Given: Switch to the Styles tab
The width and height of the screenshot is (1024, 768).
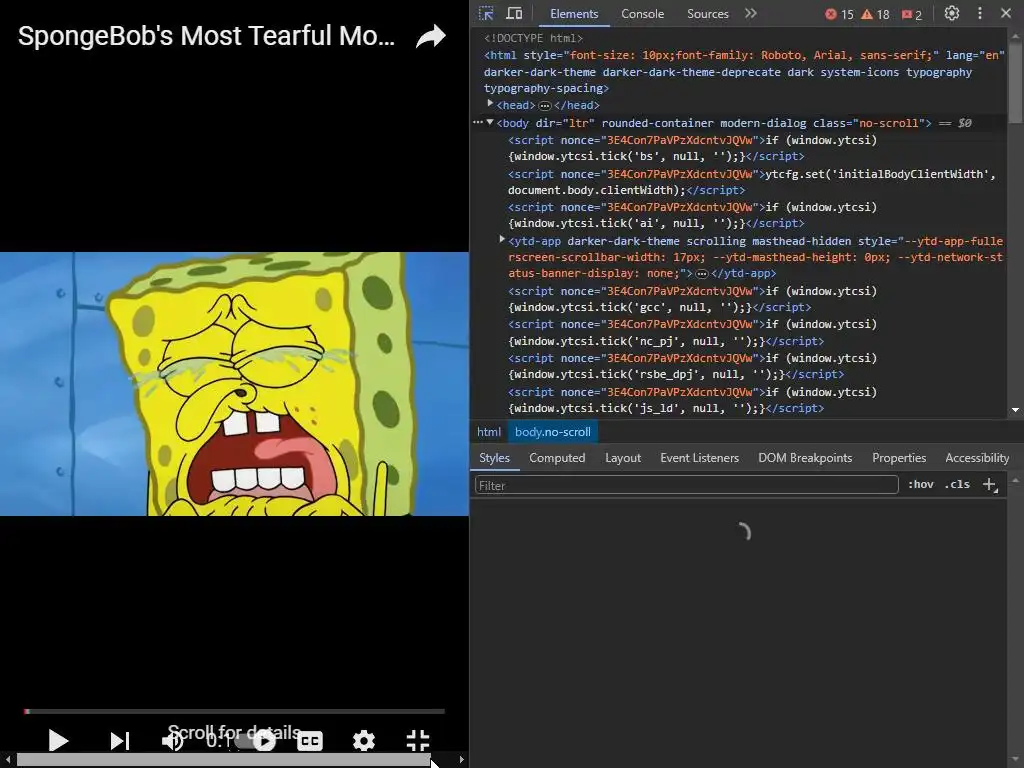Looking at the screenshot, I should 494,458.
